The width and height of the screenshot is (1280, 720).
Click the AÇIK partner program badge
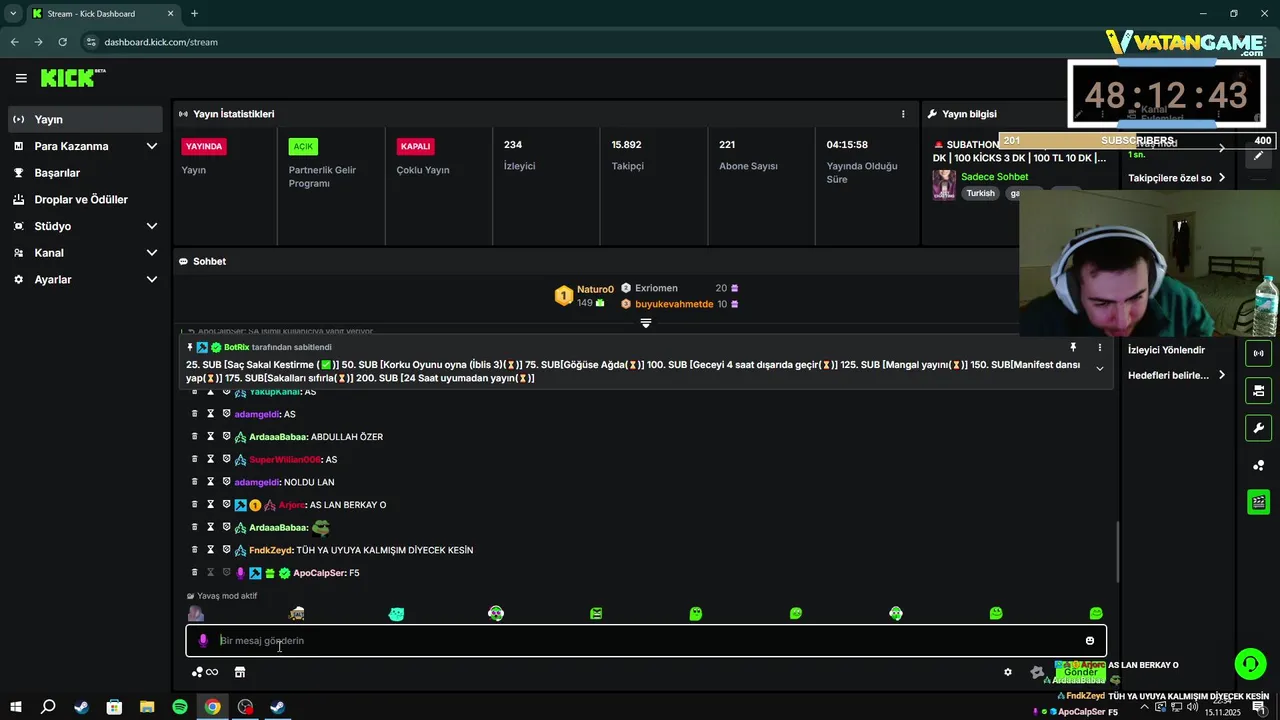pos(303,146)
